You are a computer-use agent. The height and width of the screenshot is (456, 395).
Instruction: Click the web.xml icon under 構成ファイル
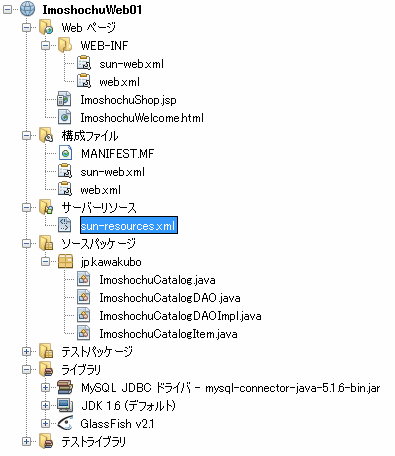pyautogui.click(x=65, y=189)
